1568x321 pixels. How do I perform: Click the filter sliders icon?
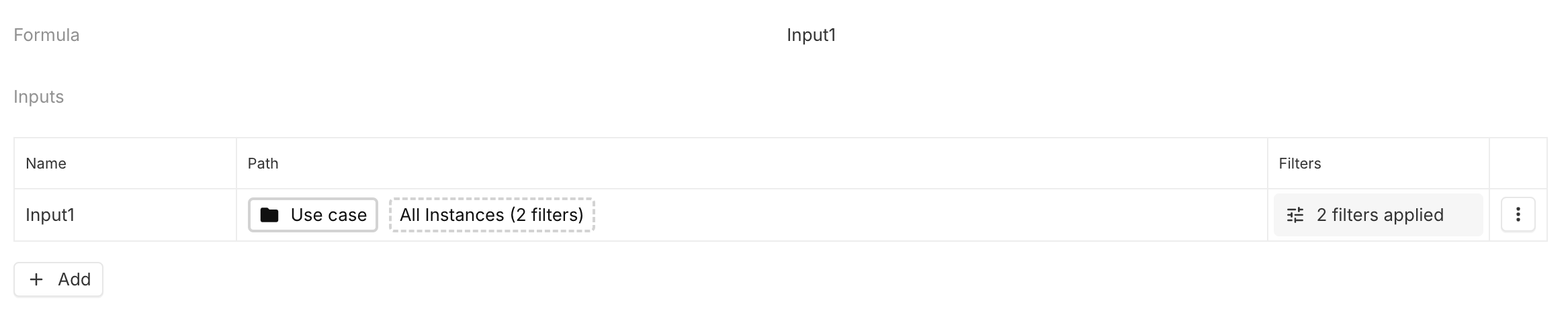pos(1295,215)
